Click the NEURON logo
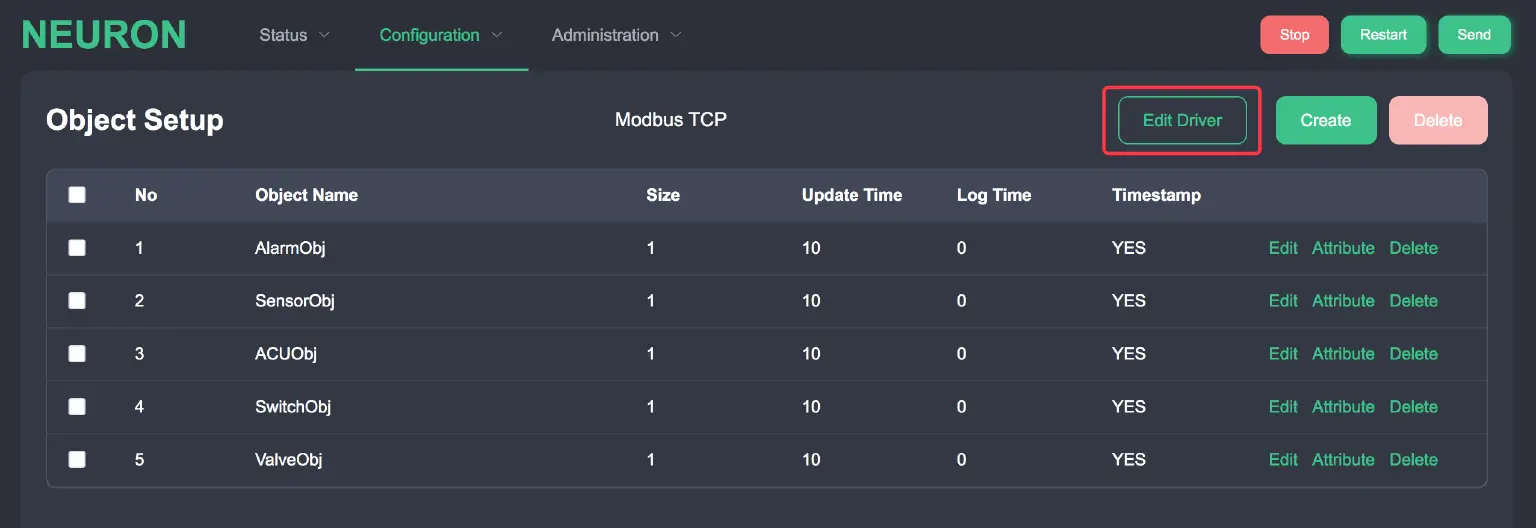 point(104,35)
